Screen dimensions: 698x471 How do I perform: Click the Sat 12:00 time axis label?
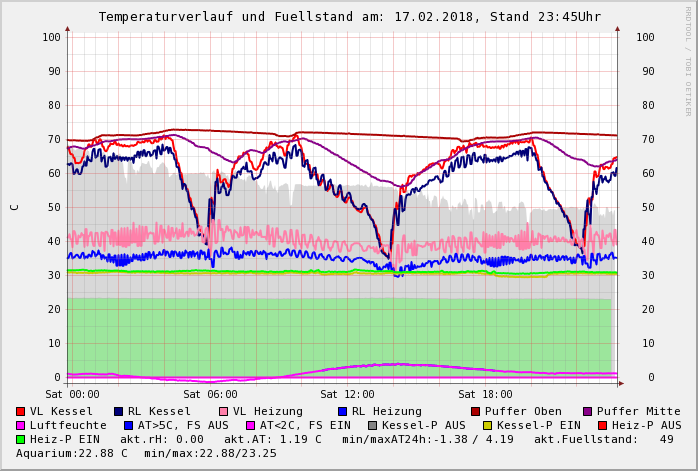[347, 394]
